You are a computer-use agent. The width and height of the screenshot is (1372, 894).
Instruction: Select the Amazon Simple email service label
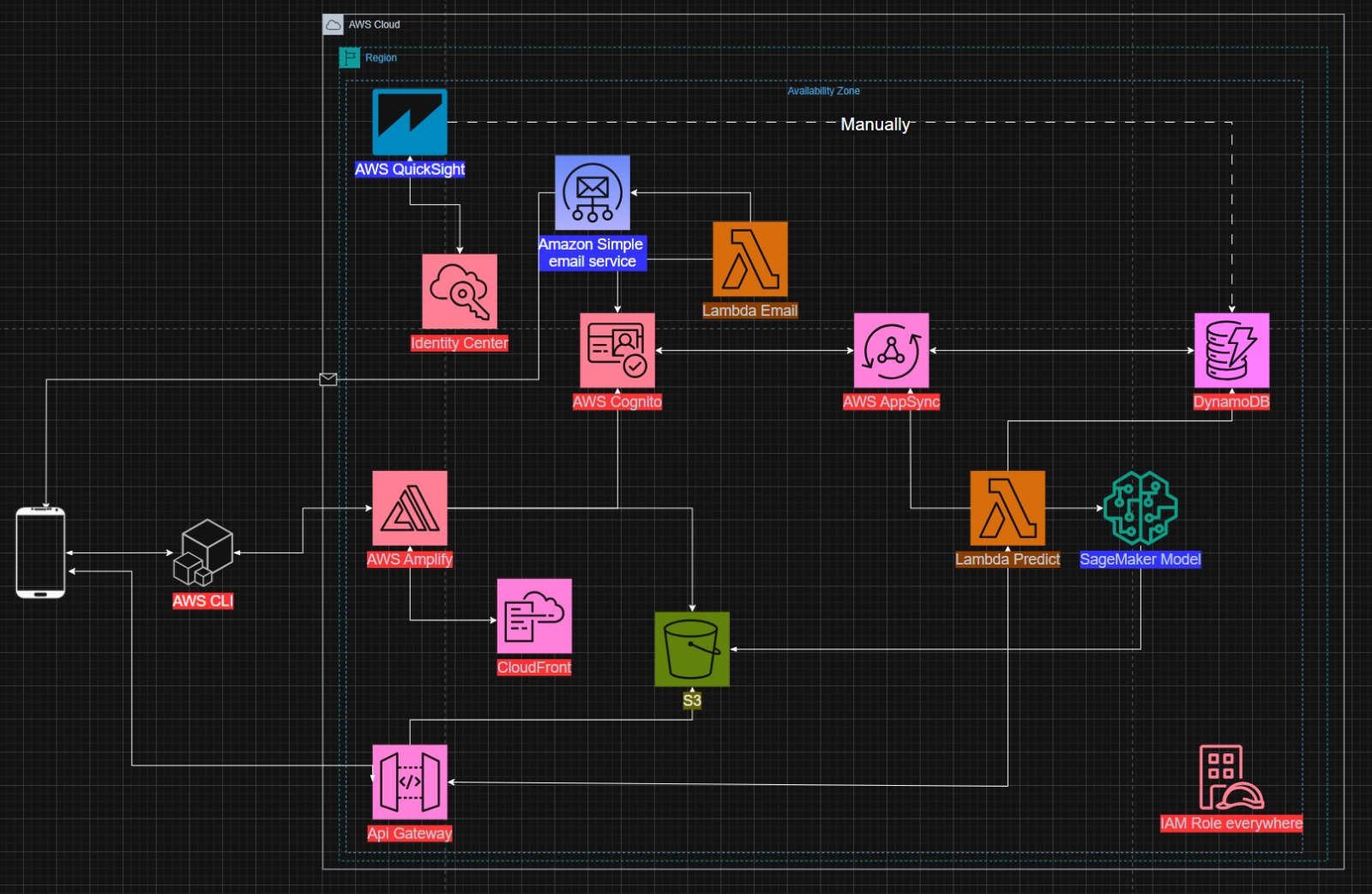tap(592, 253)
